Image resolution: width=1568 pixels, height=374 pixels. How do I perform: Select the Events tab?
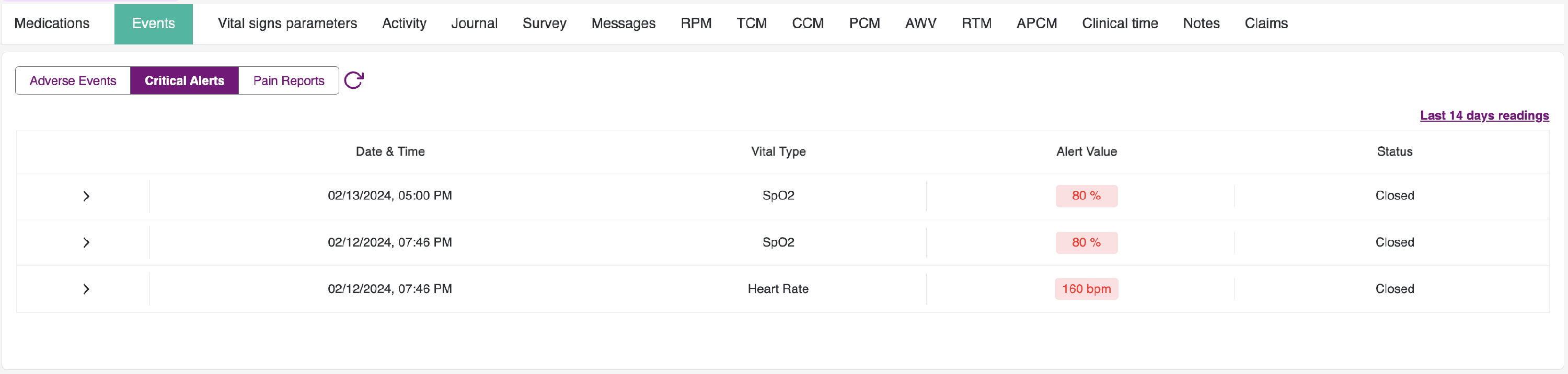tap(153, 24)
